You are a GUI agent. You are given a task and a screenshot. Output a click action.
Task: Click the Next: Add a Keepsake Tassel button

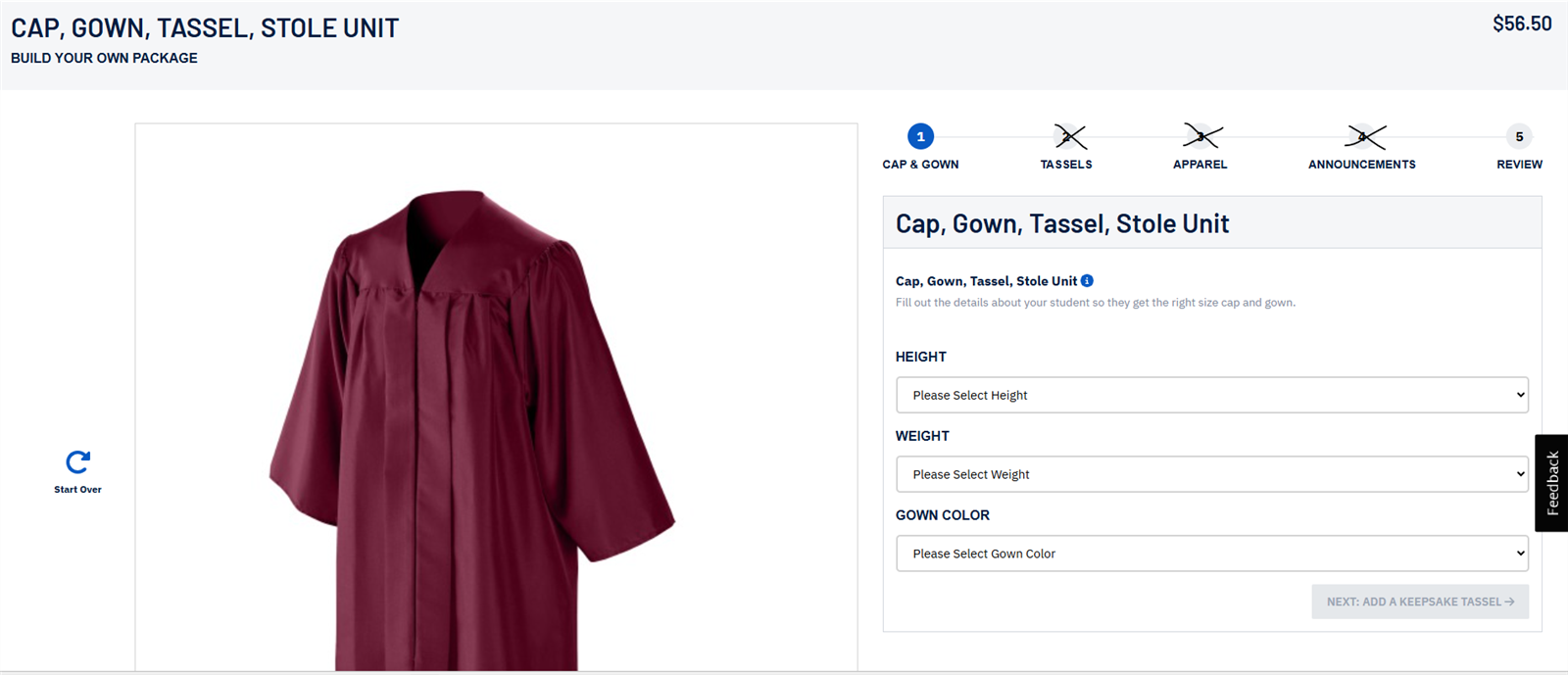pos(1419,602)
